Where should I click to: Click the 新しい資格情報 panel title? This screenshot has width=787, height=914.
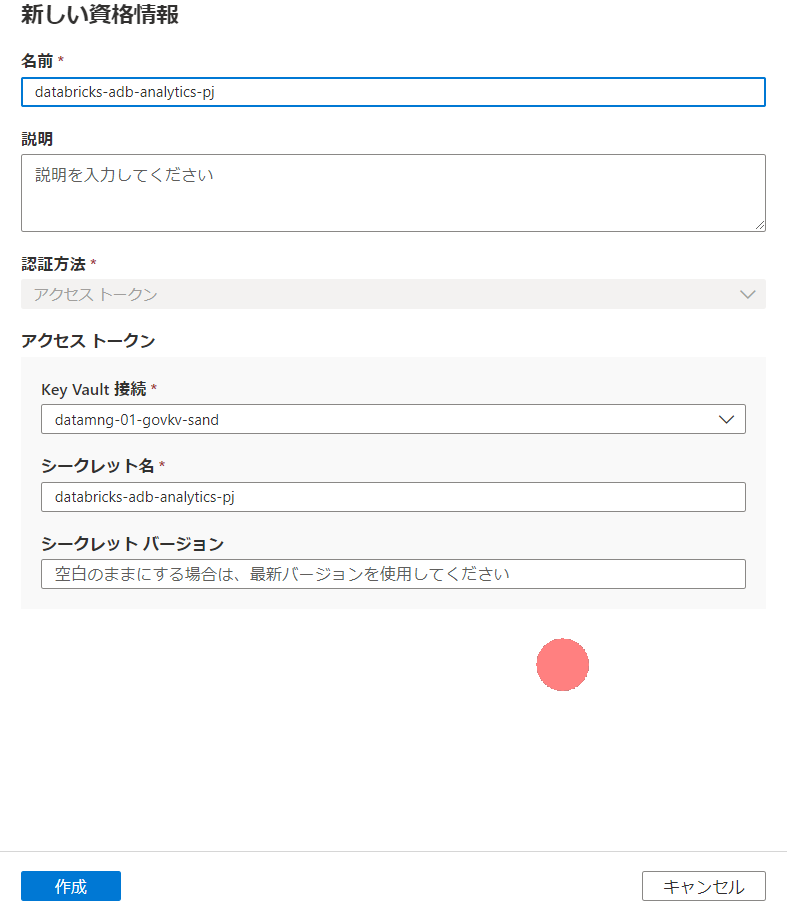click(x=100, y=15)
